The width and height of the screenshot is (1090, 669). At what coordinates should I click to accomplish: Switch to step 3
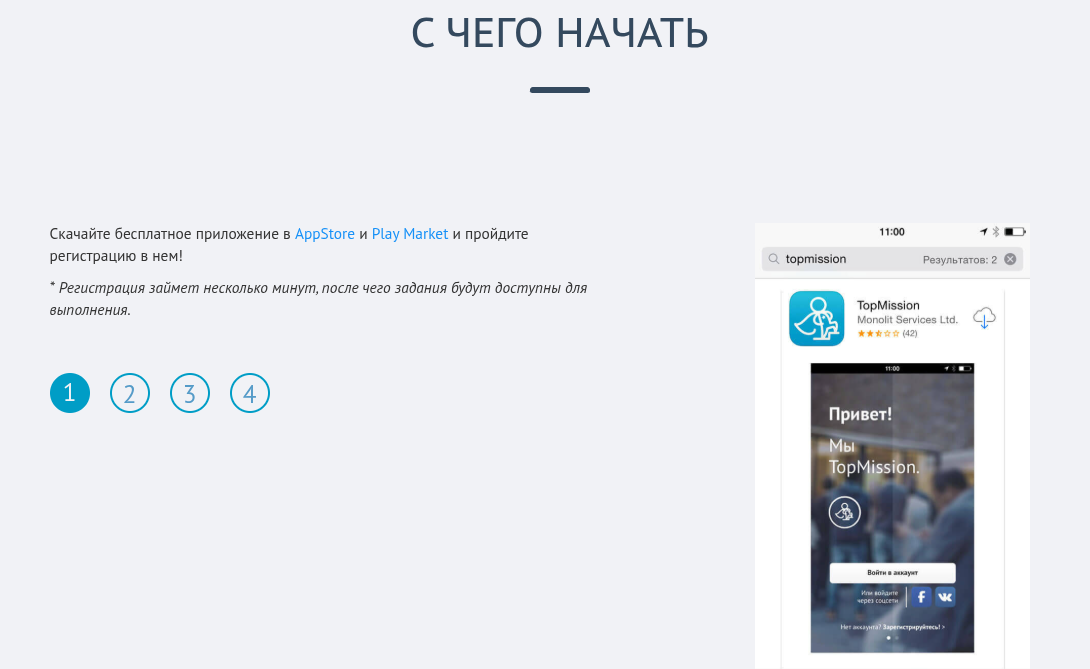point(190,393)
